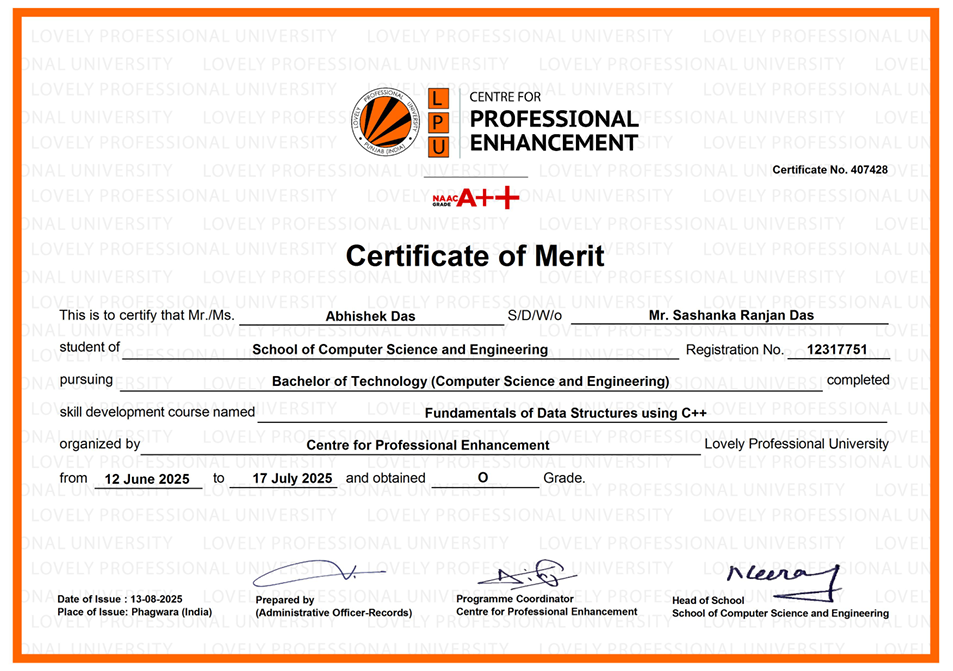The height and width of the screenshot is (671, 953).
Task: Click the registration number 12317751
Action: 837,349
